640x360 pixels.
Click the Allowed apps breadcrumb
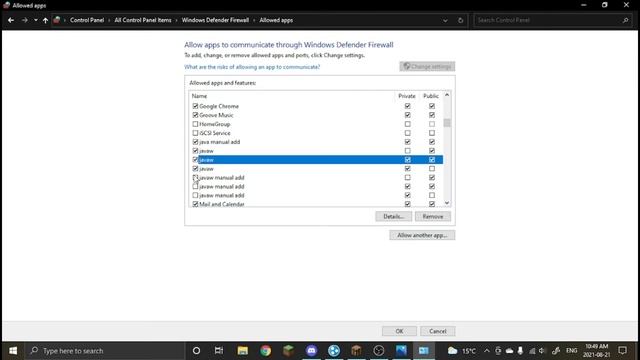coord(276,20)
